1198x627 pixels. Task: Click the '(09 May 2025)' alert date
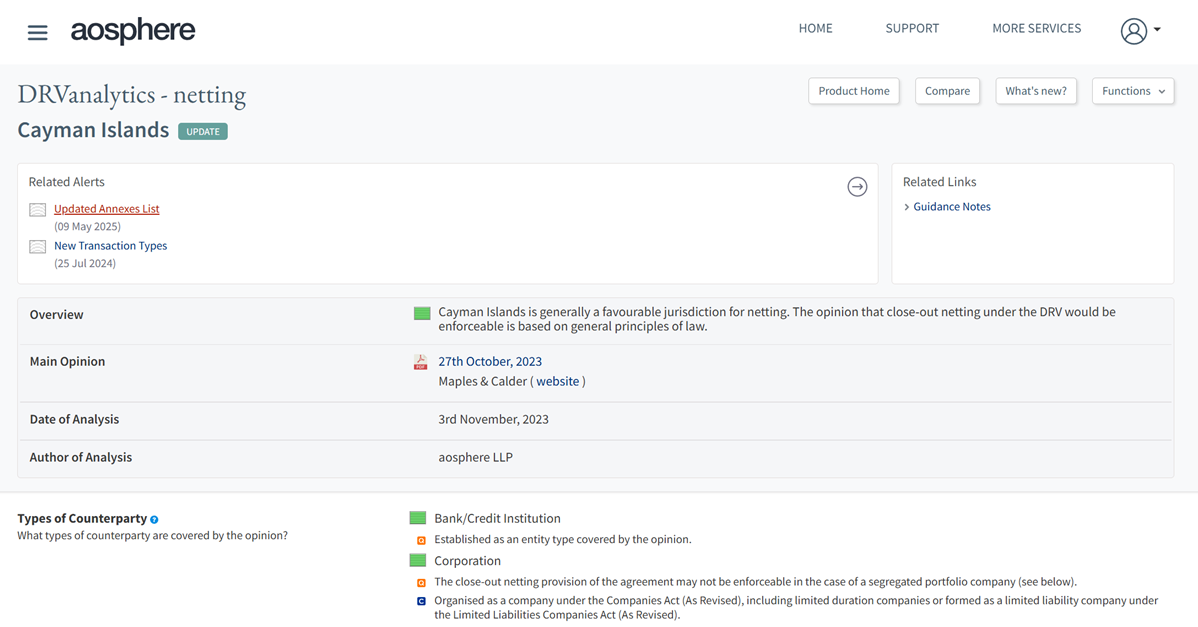(87, 226)
